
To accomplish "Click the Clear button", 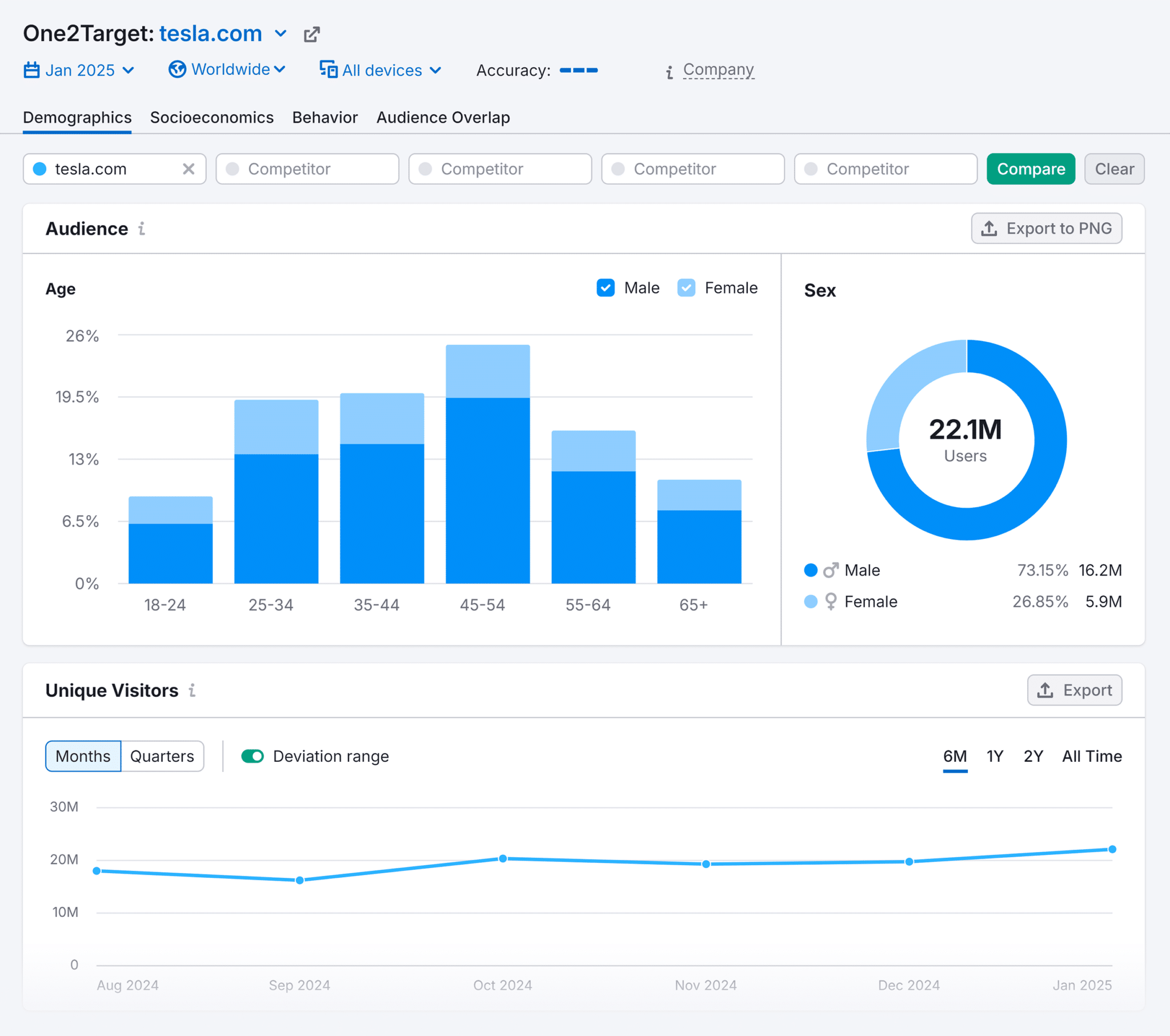I will click(1115, 169).
